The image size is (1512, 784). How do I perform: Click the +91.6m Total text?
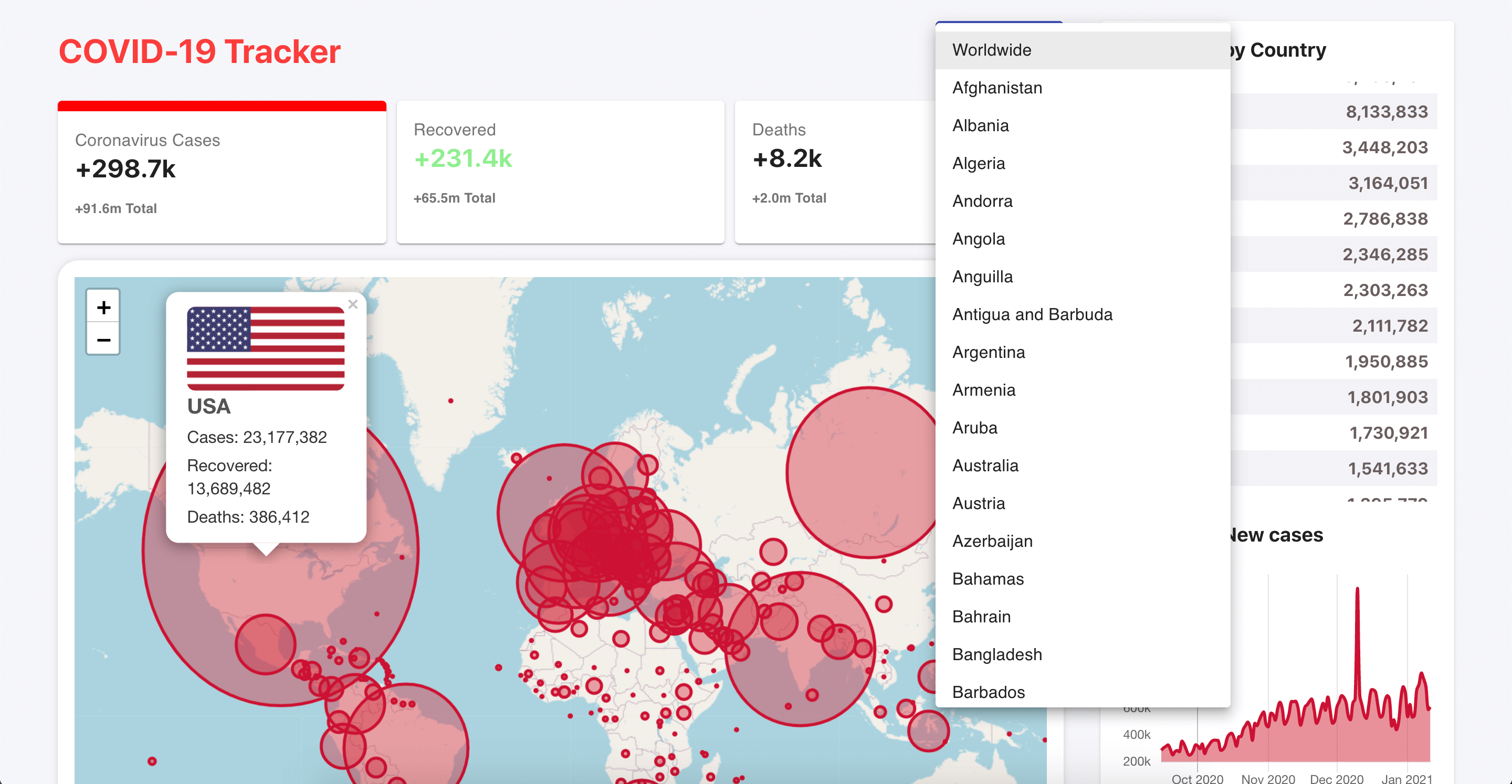coord(116,209)
